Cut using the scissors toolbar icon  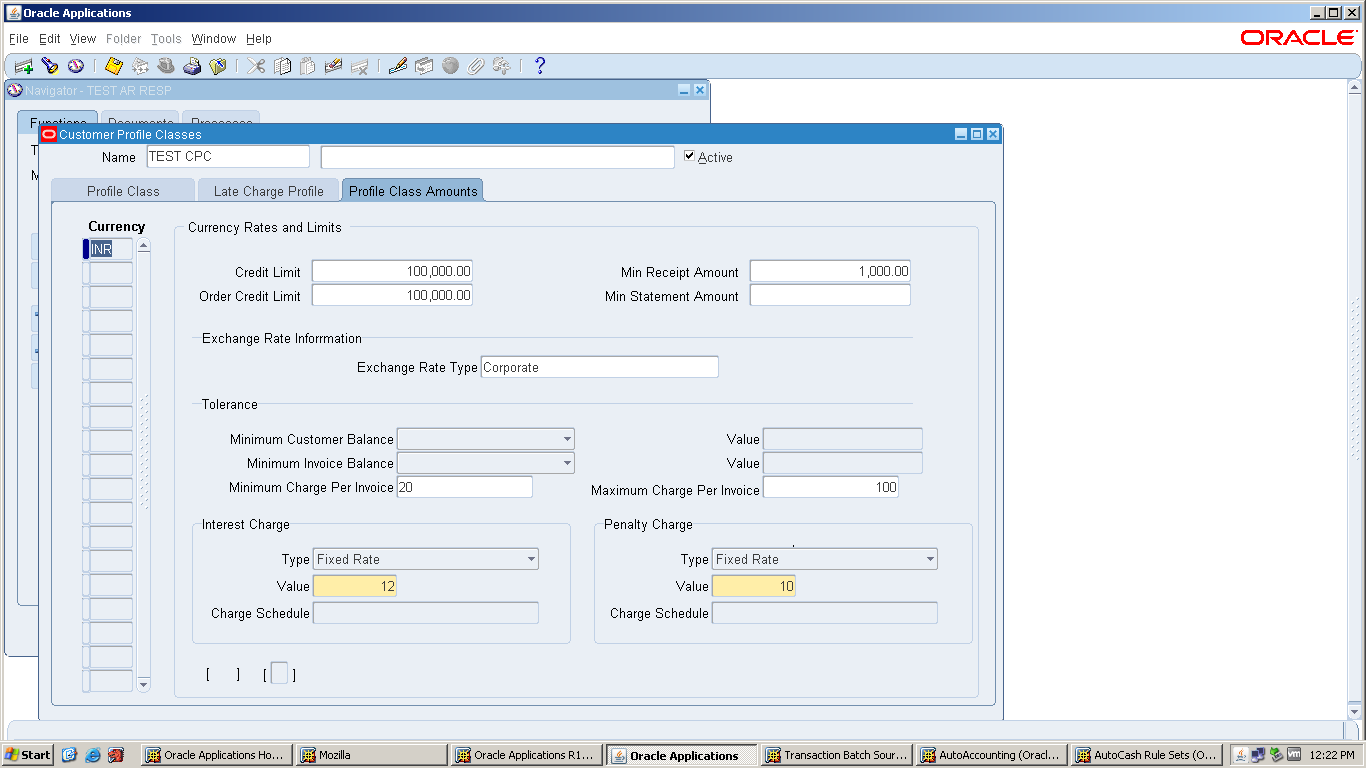[x=255, y=66]
